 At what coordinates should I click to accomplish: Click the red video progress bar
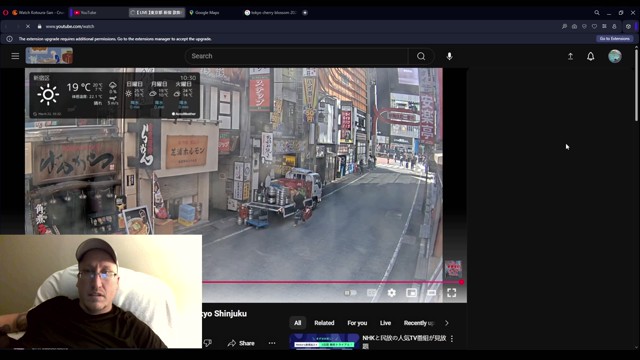331,282
